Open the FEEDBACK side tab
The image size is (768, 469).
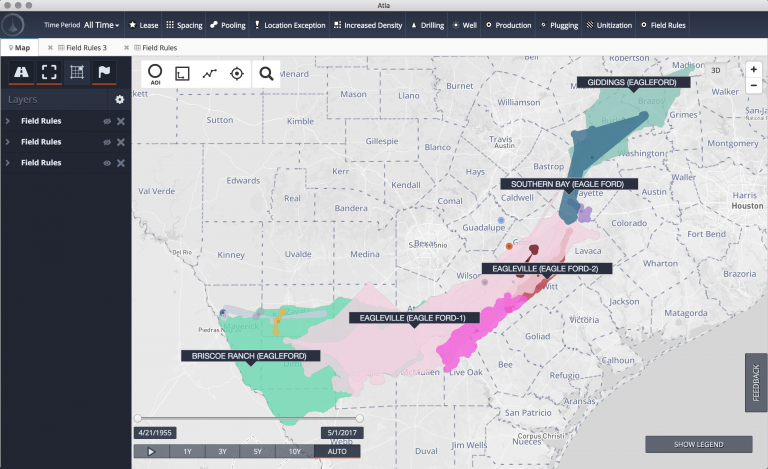[756, 383]
